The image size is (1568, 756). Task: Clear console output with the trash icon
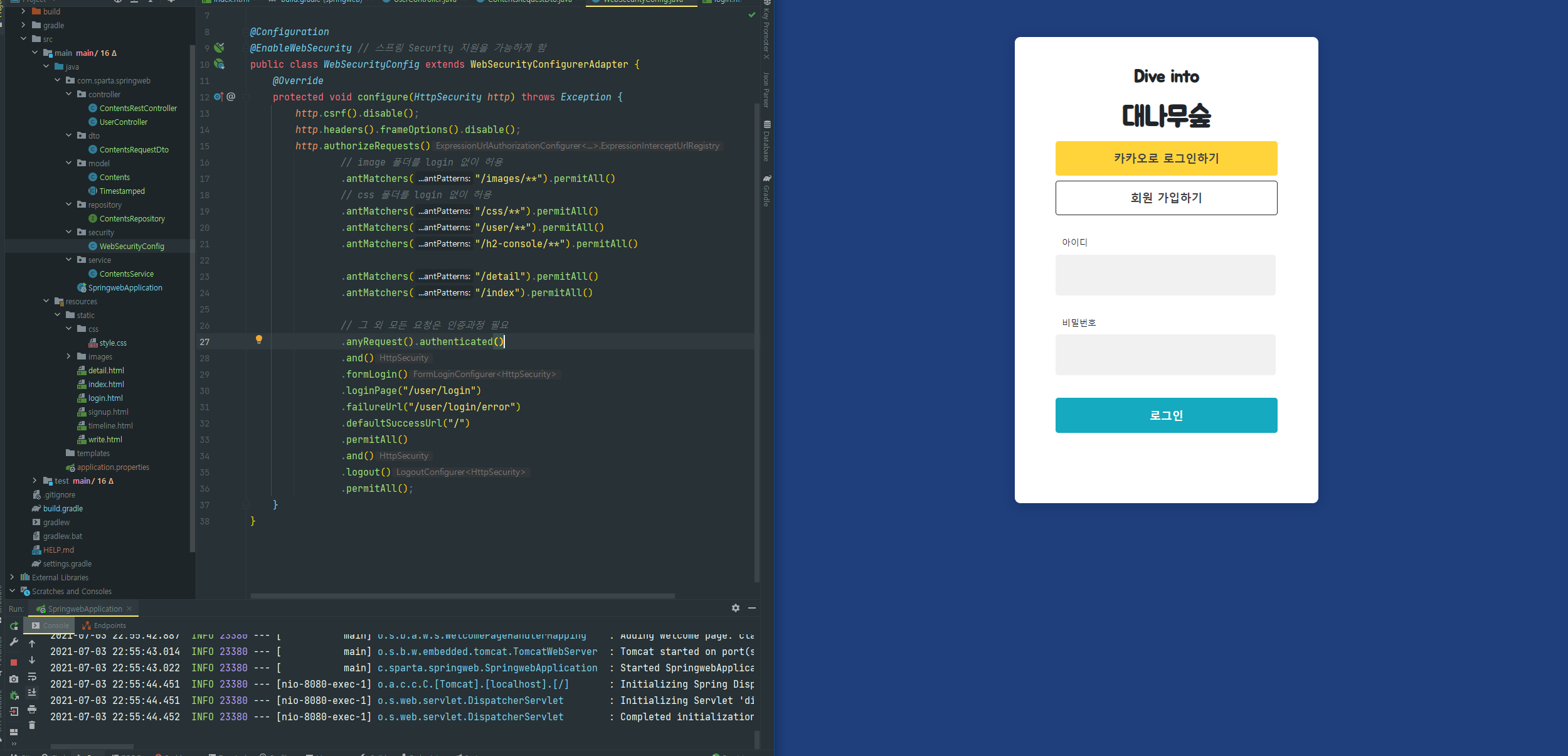[x=32, y=725]
